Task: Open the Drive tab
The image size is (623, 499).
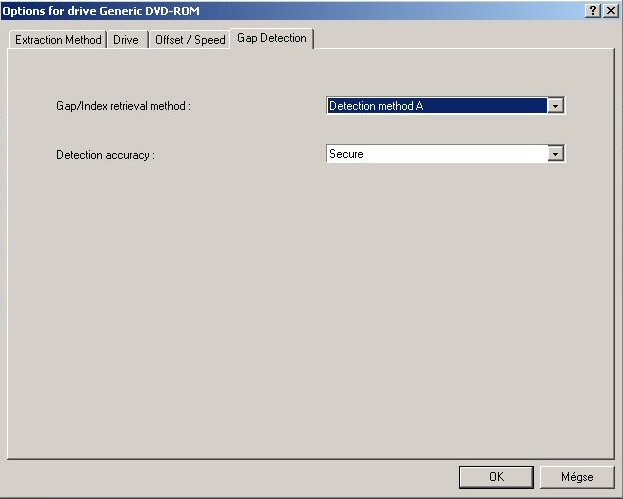Action: [126, 40]
